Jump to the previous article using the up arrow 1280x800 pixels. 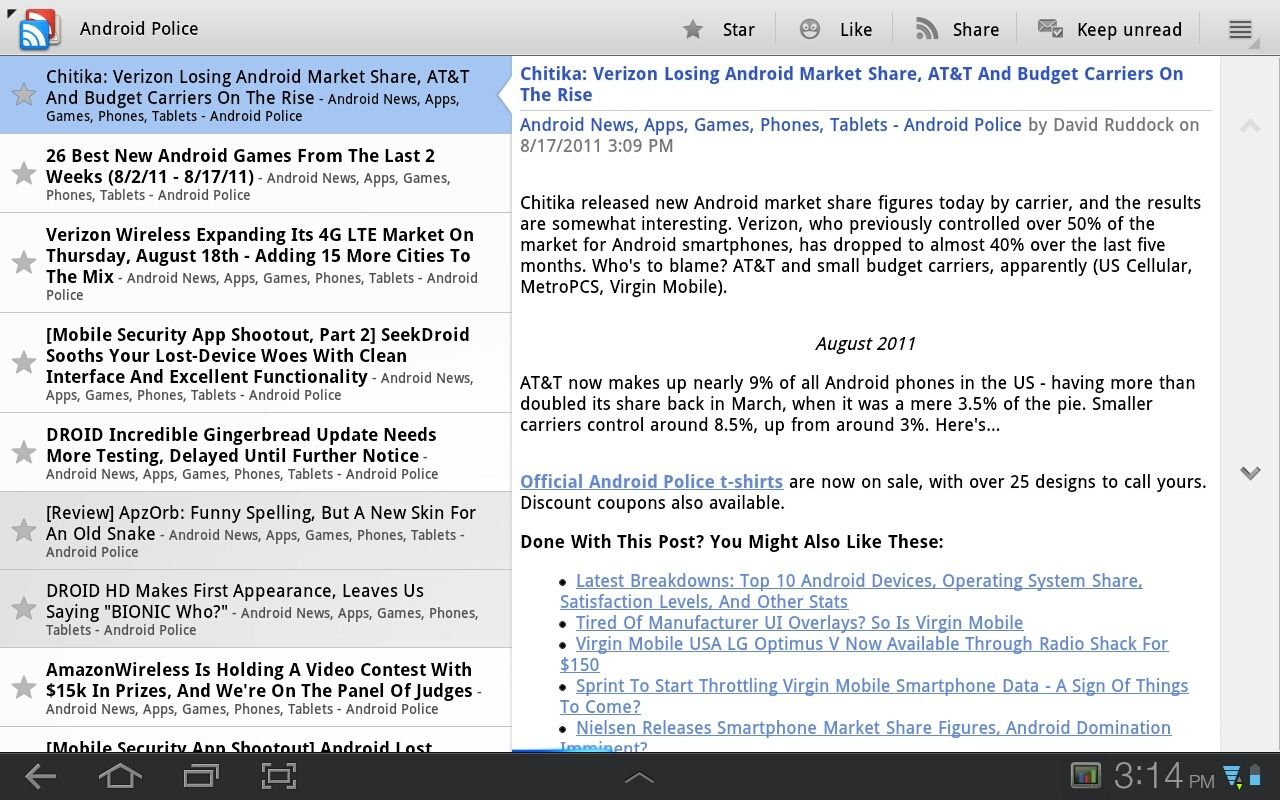1250,125
